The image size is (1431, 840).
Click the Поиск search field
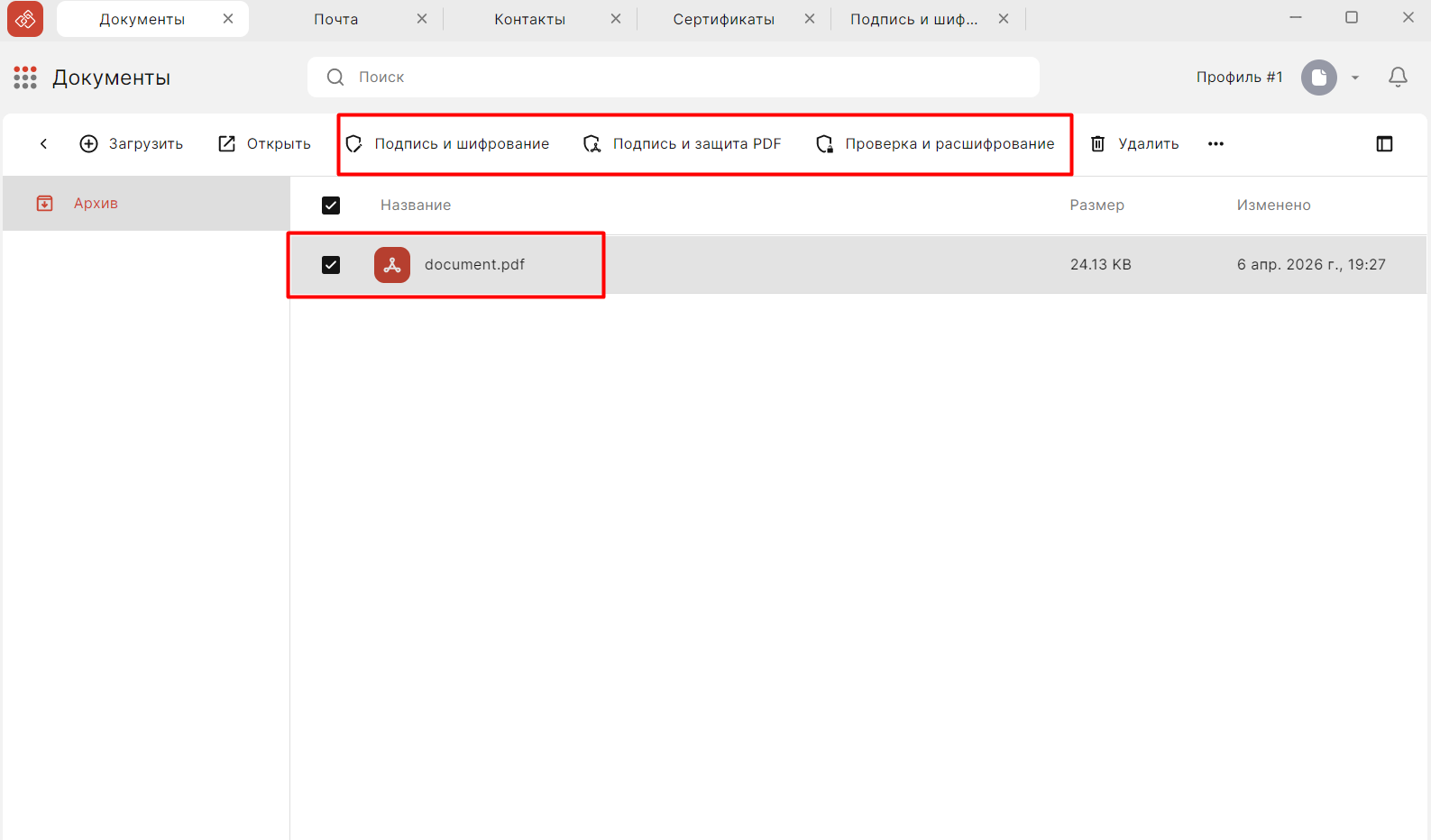(685, 78)
